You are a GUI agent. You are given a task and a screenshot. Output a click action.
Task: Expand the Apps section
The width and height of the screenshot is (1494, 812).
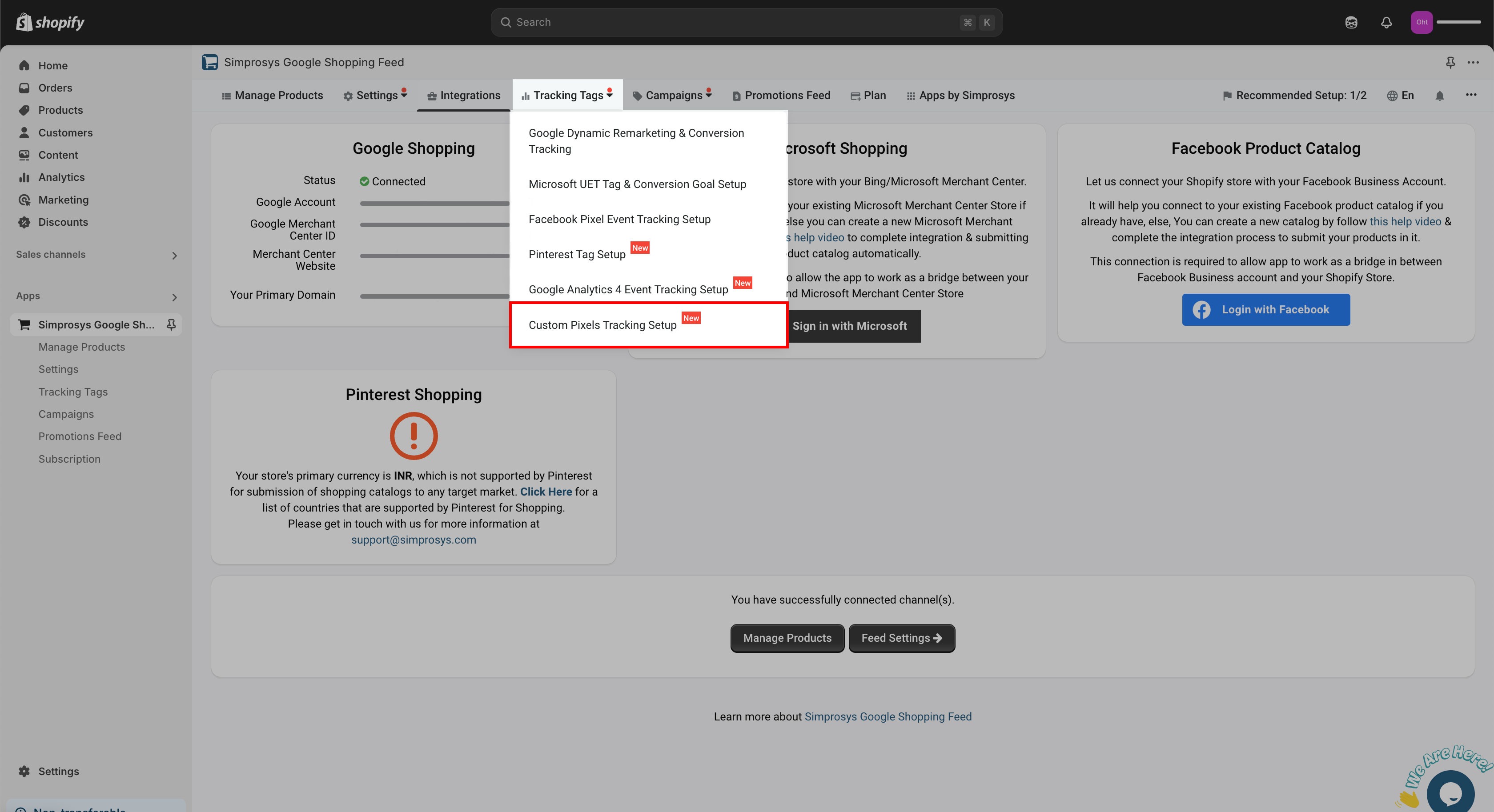coord(174,297)
